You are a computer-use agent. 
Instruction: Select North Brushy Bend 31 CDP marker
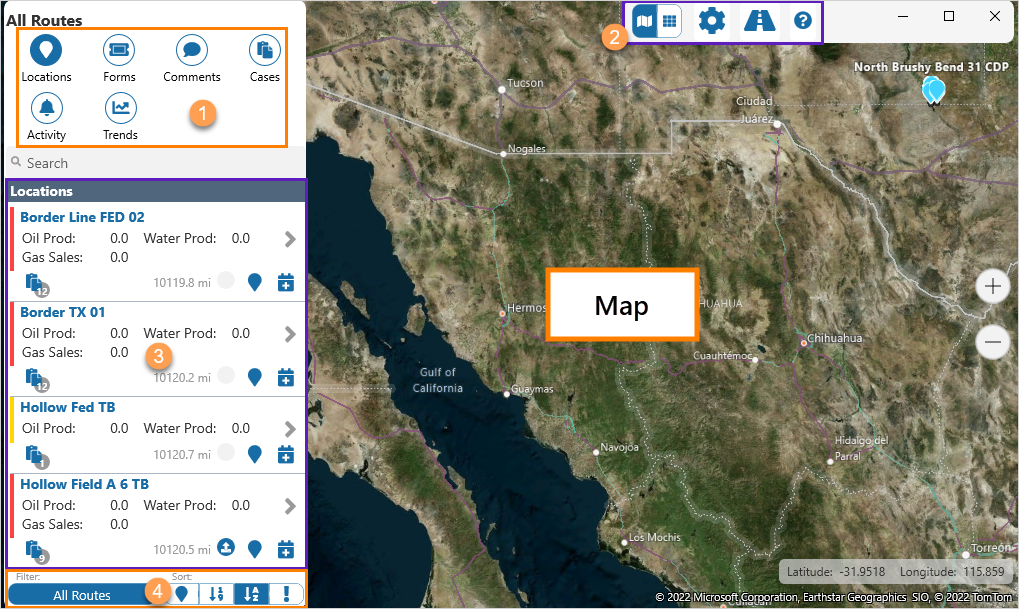pos(934,90)
